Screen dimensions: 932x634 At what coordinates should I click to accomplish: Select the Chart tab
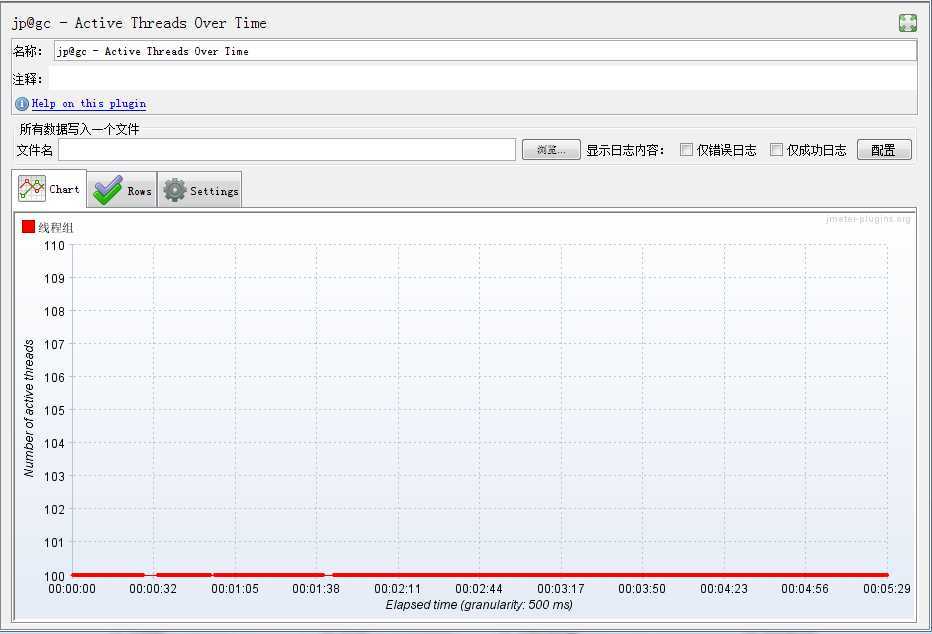[x=49, y=189]
